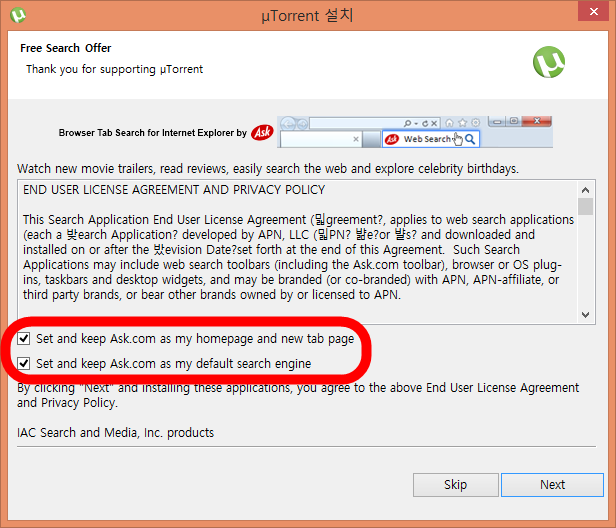Image resolution: width=616 pixels, height=528 pixels.
Task: Click 'Thank you for supporting µTorrent' text
Action: pos(114,69)
